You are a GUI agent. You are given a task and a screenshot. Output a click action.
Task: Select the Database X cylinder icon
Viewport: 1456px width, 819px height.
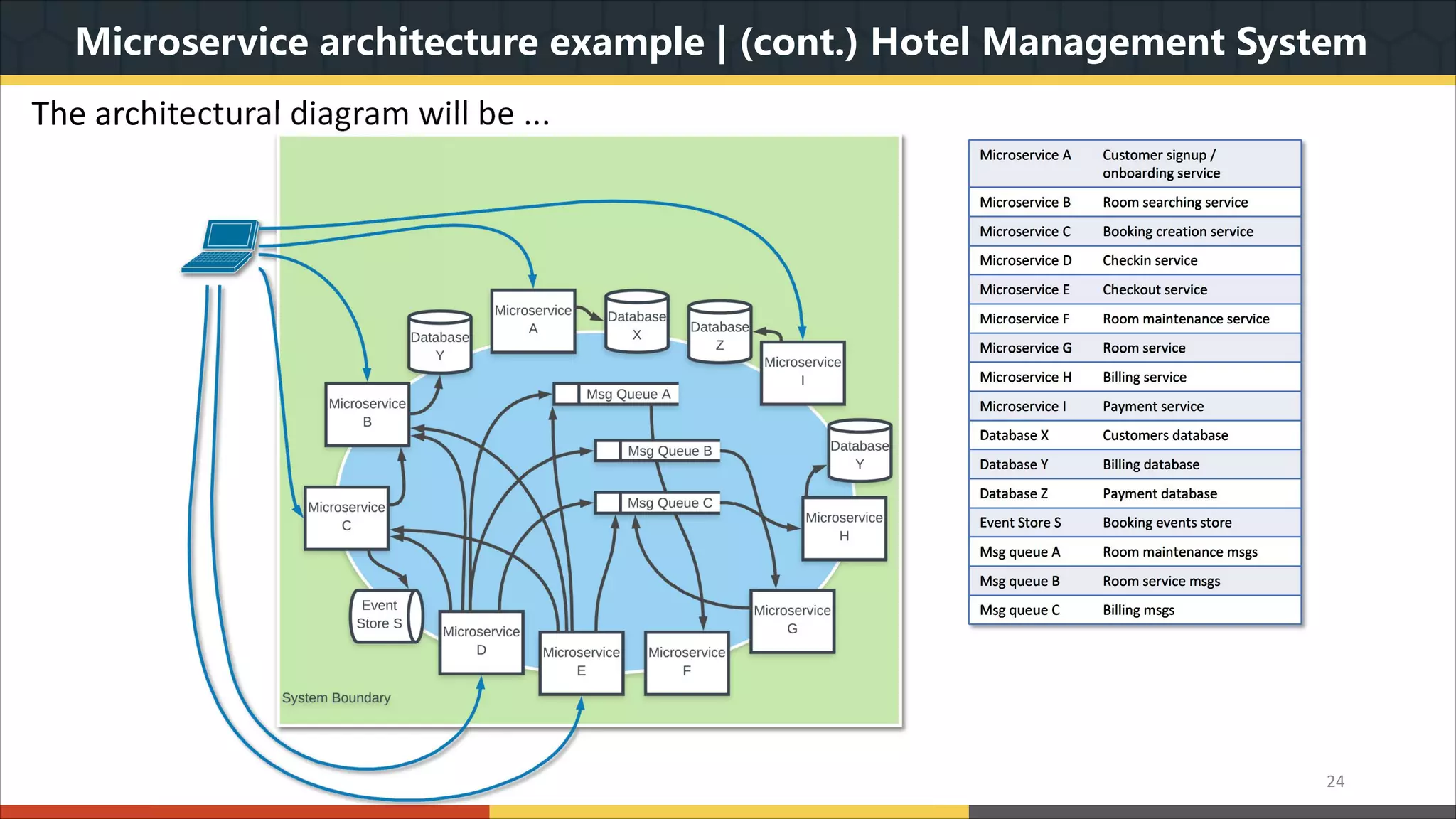pos(636,322)
